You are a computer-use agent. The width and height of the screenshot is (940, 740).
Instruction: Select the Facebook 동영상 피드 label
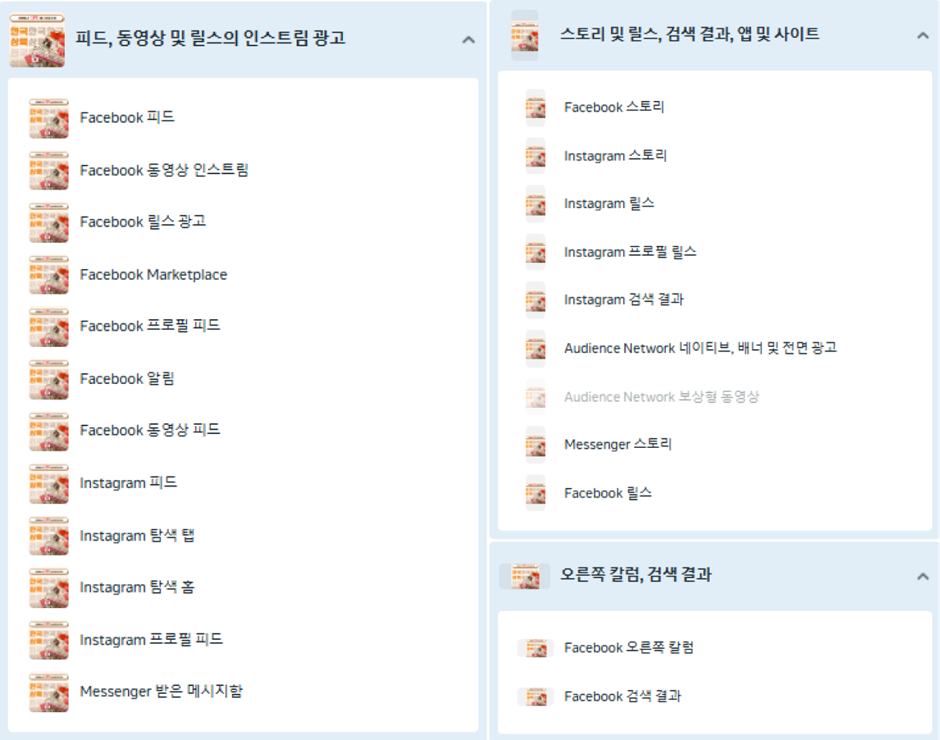150,431
